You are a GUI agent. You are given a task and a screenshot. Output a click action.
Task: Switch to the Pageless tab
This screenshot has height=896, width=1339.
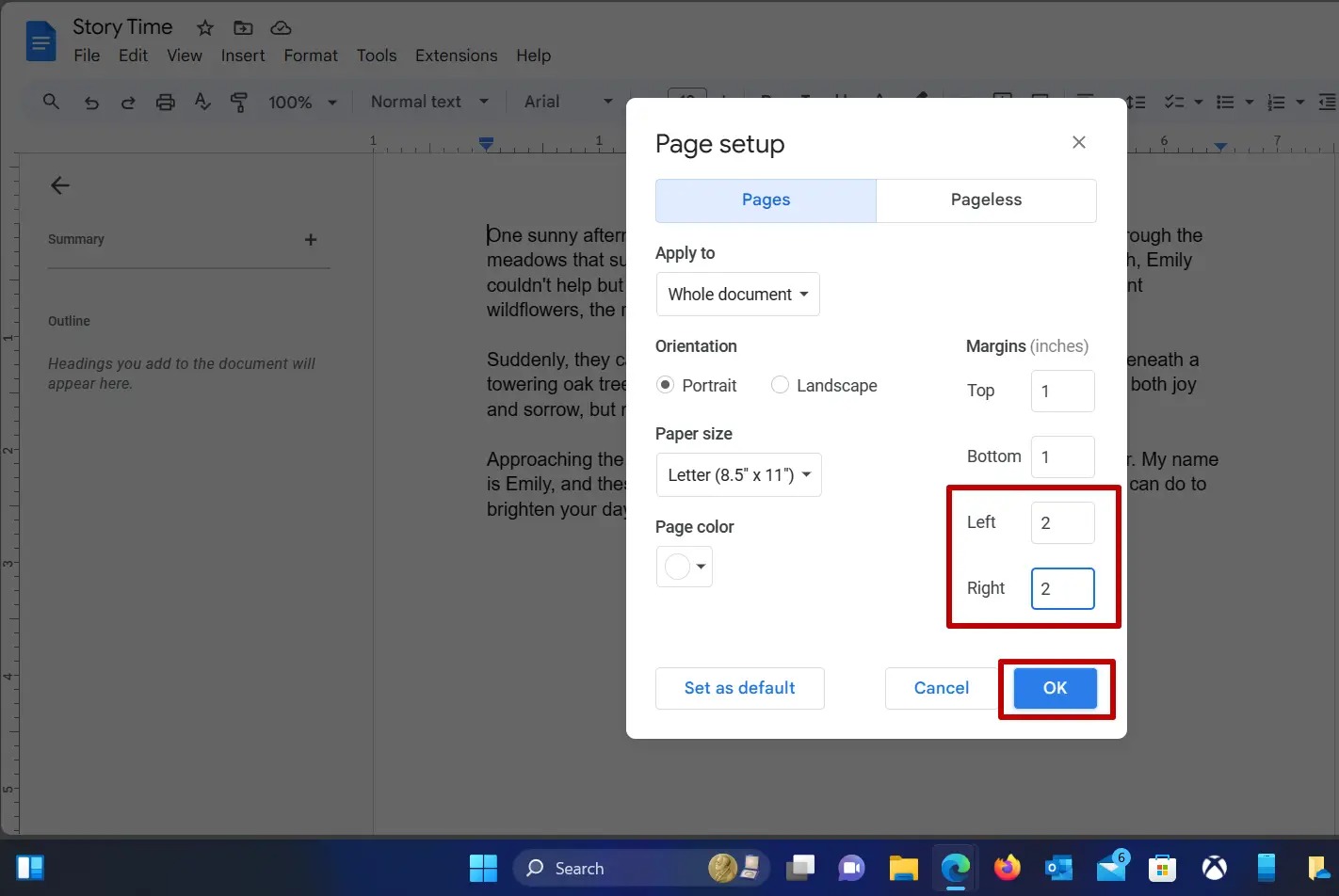[986, 200]
